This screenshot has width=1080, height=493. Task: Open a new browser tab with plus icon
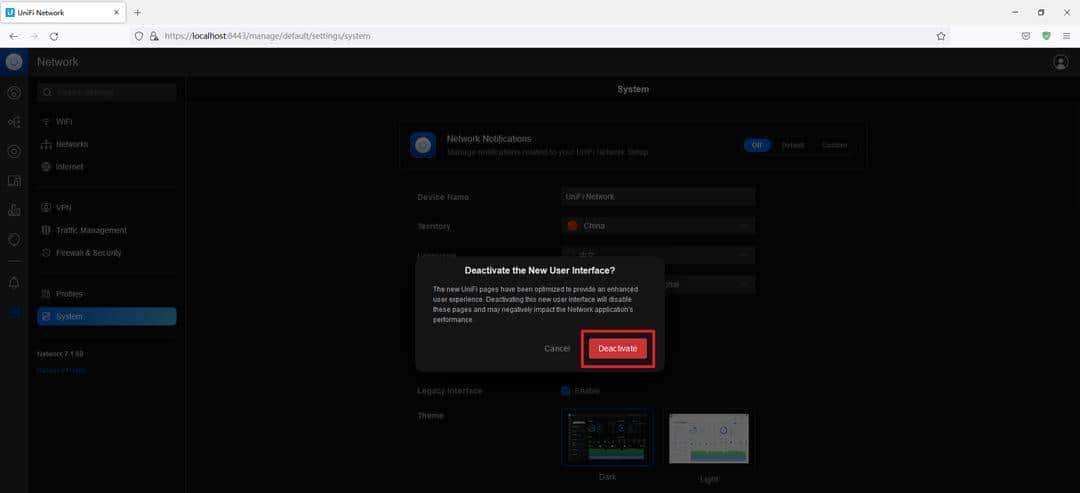(x=137, y=12)
